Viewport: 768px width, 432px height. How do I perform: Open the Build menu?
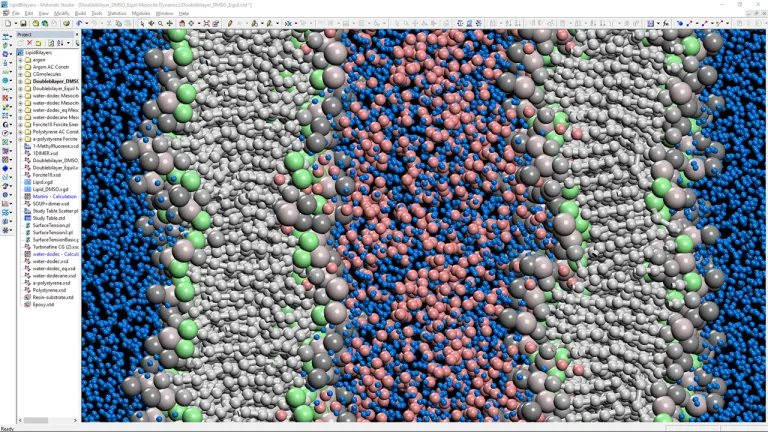click(77, 13)
